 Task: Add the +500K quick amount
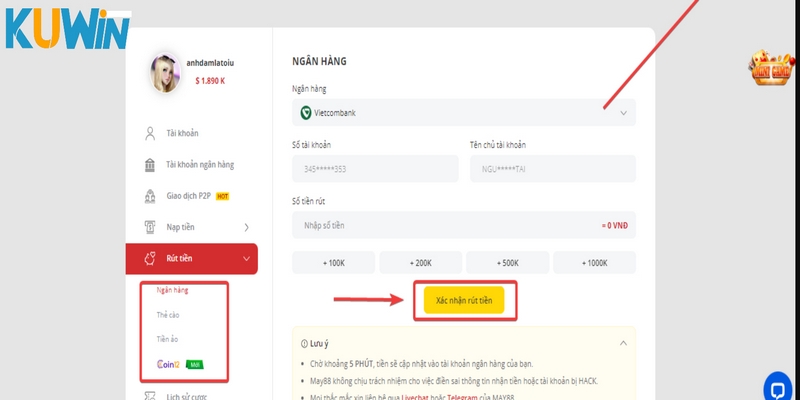tap(508, 263)
